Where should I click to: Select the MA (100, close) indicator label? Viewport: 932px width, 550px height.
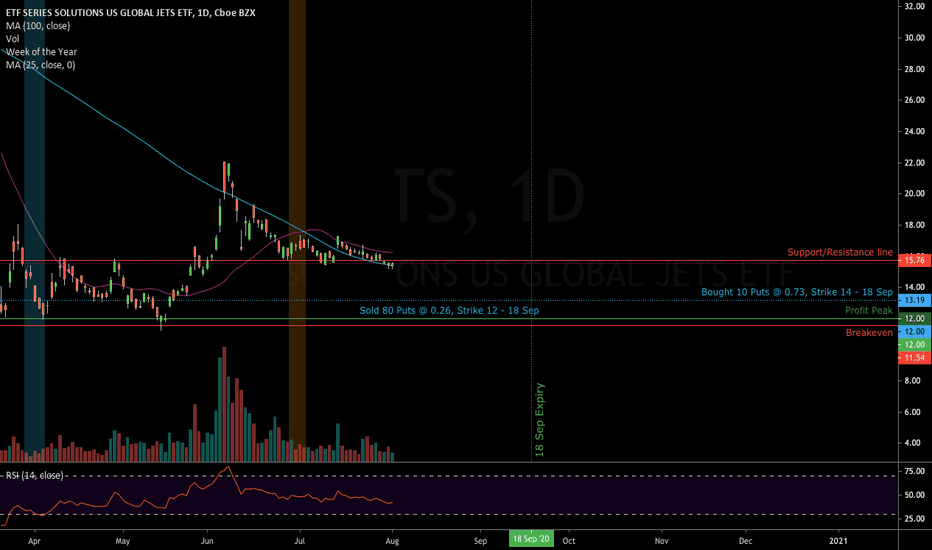click(38, 26)
